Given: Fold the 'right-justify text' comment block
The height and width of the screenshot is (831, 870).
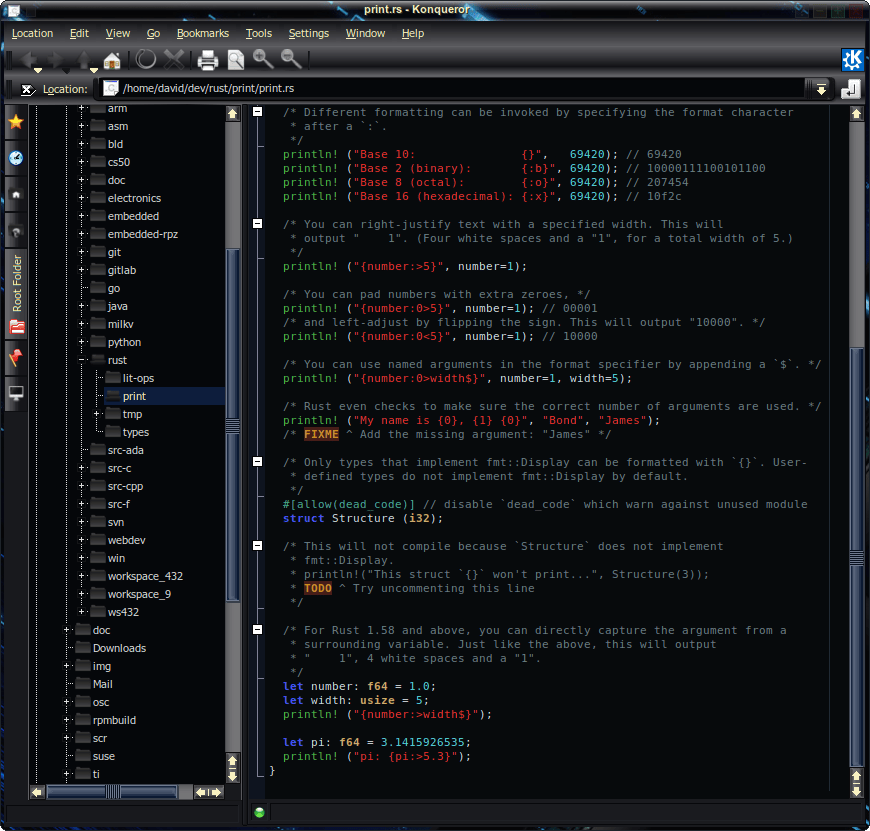Looking at the screenshot, I should point(257,224).
